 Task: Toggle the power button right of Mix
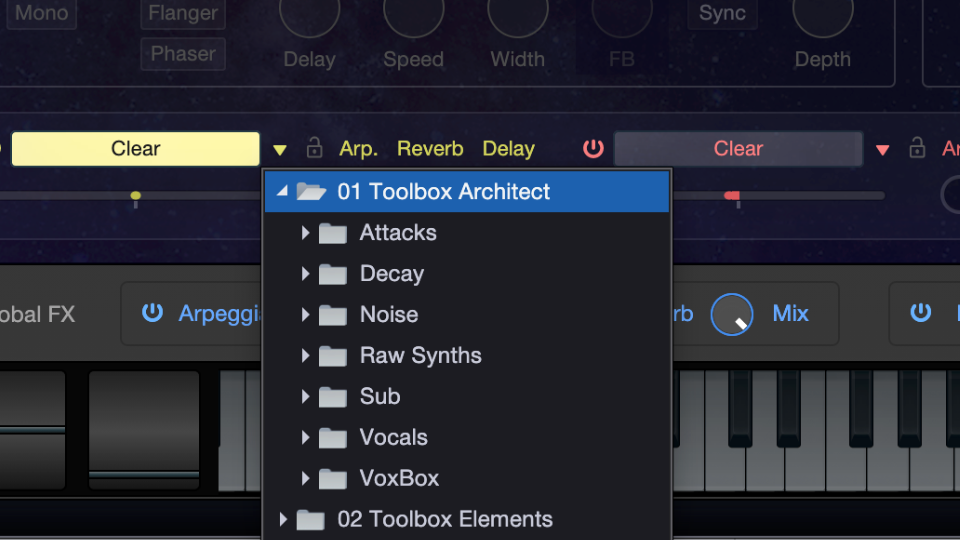[920, 313]
